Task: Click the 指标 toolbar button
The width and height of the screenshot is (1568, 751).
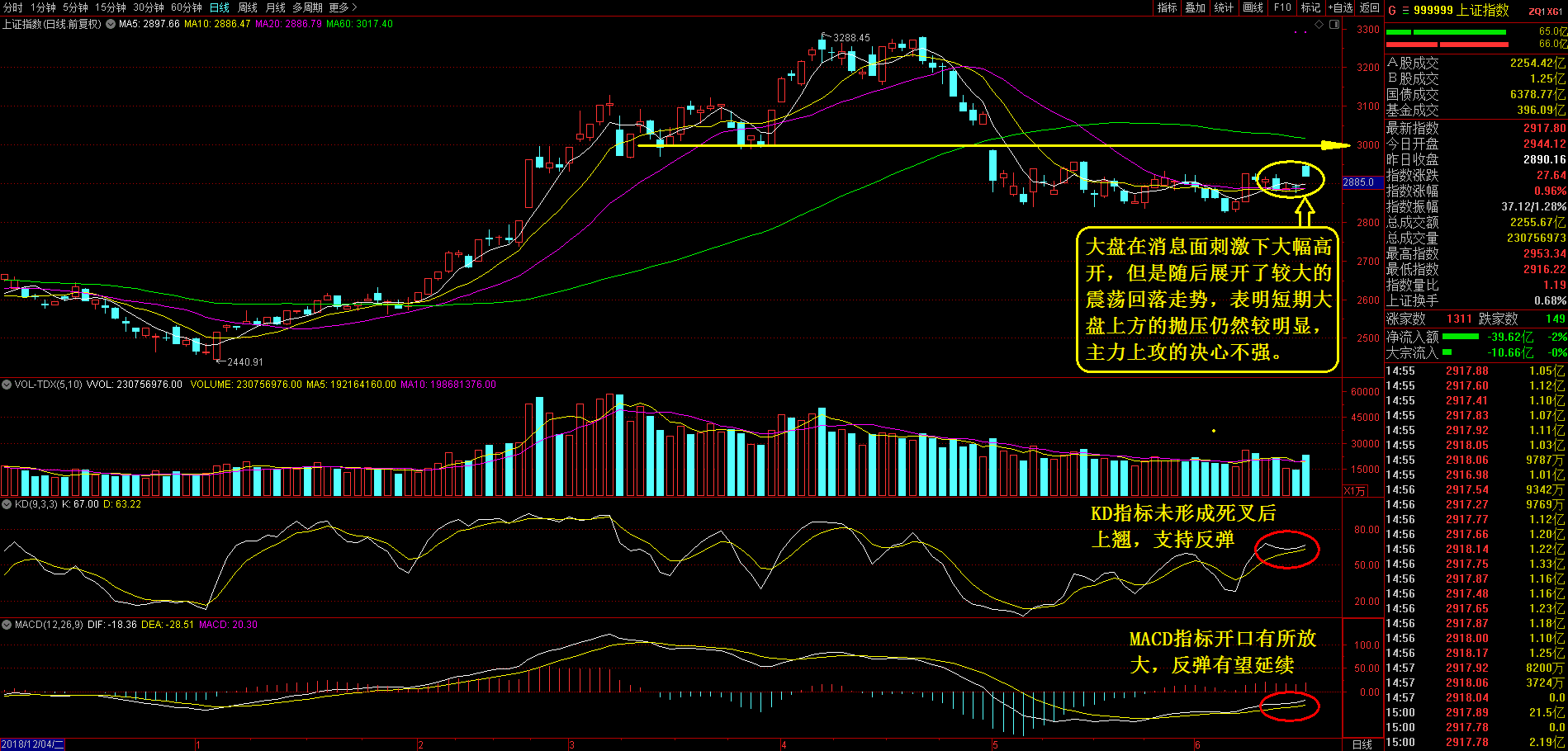Action: coord(1167,7)
